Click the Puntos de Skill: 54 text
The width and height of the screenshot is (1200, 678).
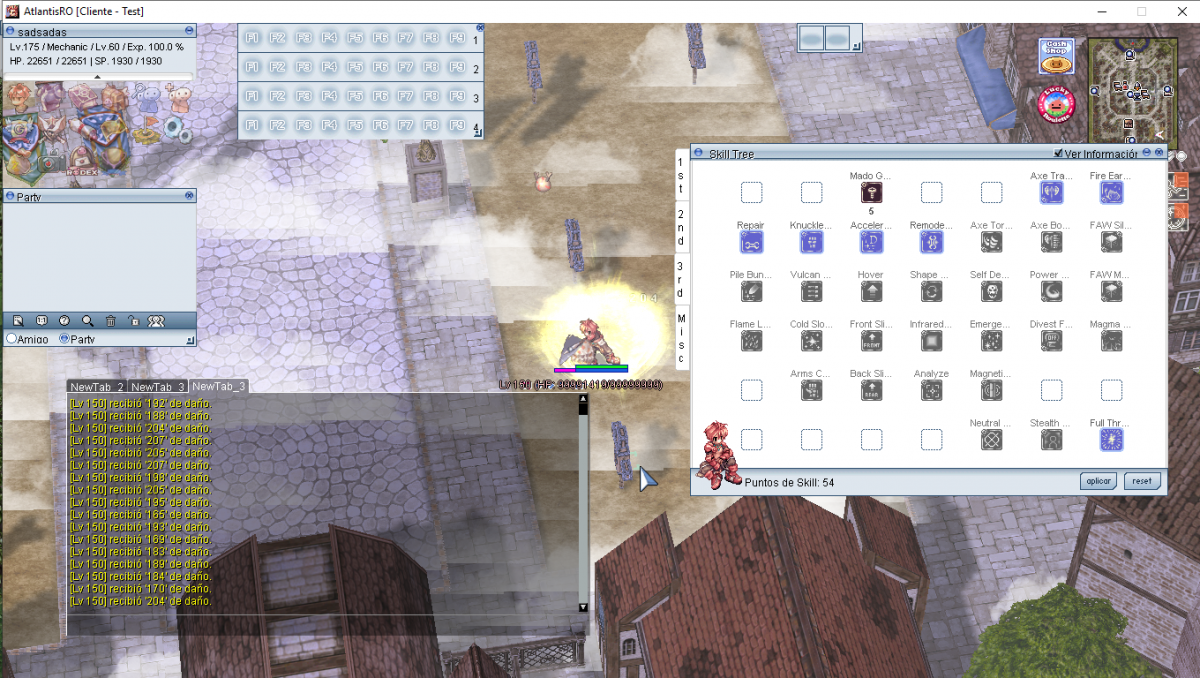pyautogui.click(x=790, y=482)
